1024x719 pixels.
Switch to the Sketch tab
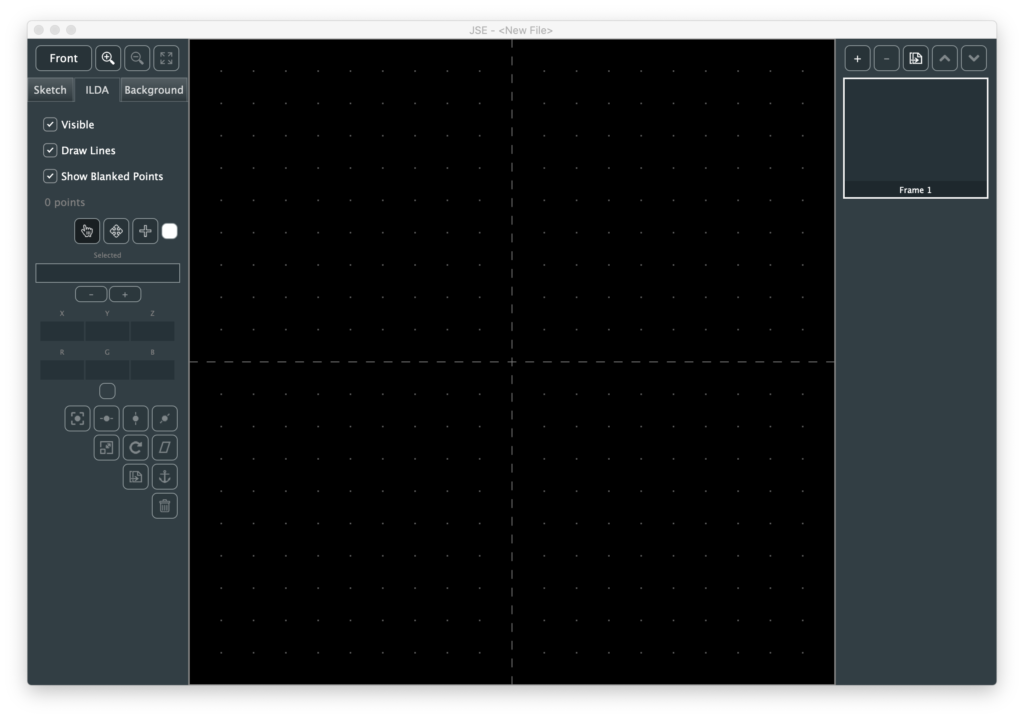pyautogui.click(x=50, y=90)
